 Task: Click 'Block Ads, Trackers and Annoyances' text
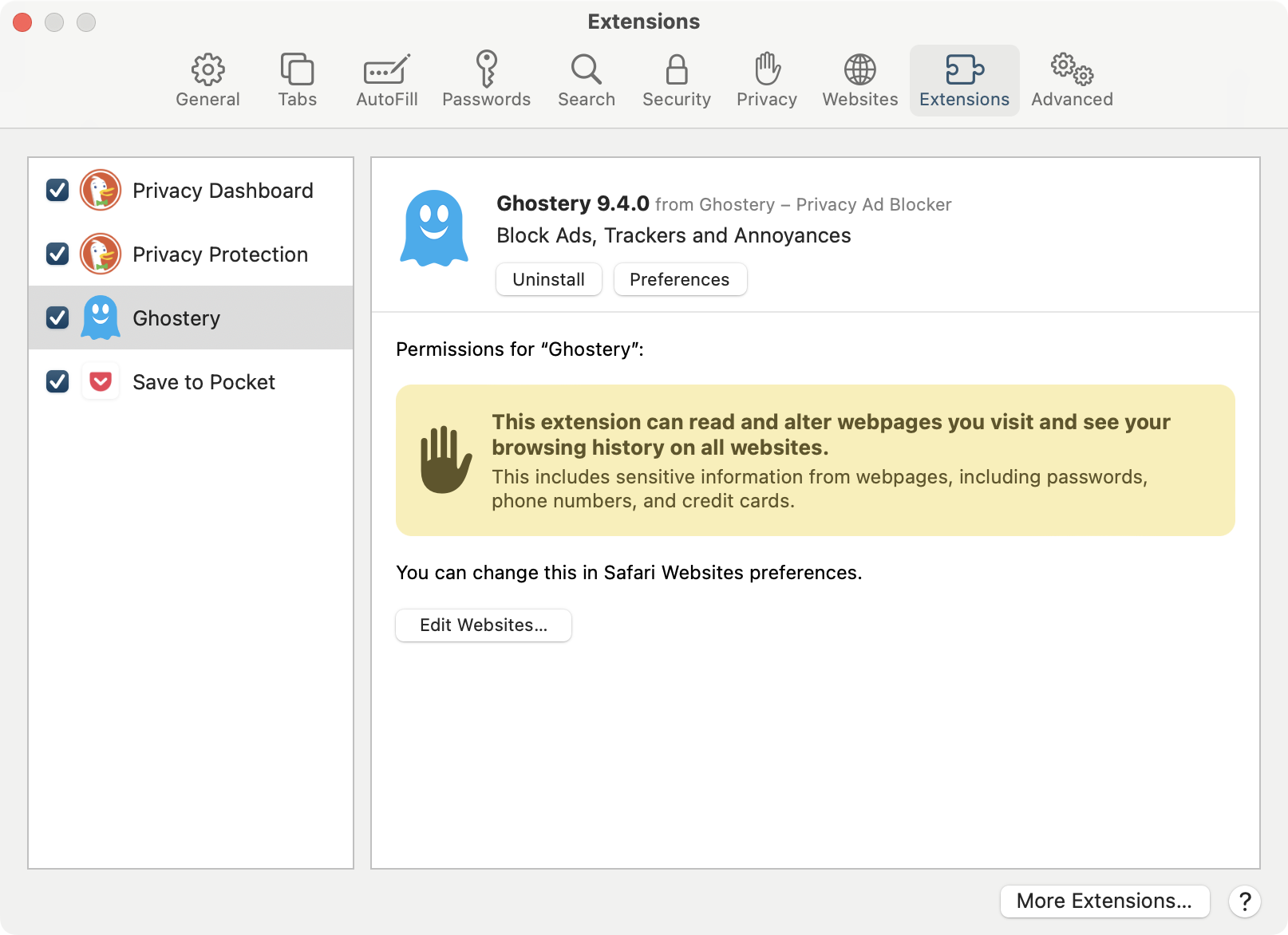(x=674, y=235)
